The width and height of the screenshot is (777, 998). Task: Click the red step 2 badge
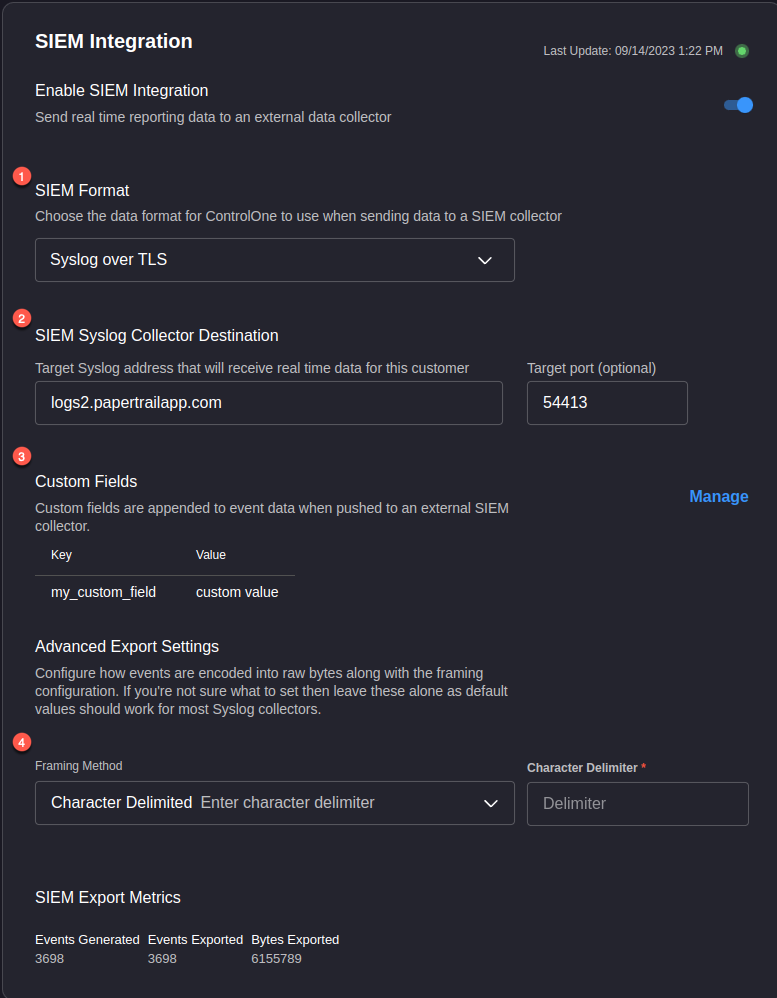(x=22, y=318)
